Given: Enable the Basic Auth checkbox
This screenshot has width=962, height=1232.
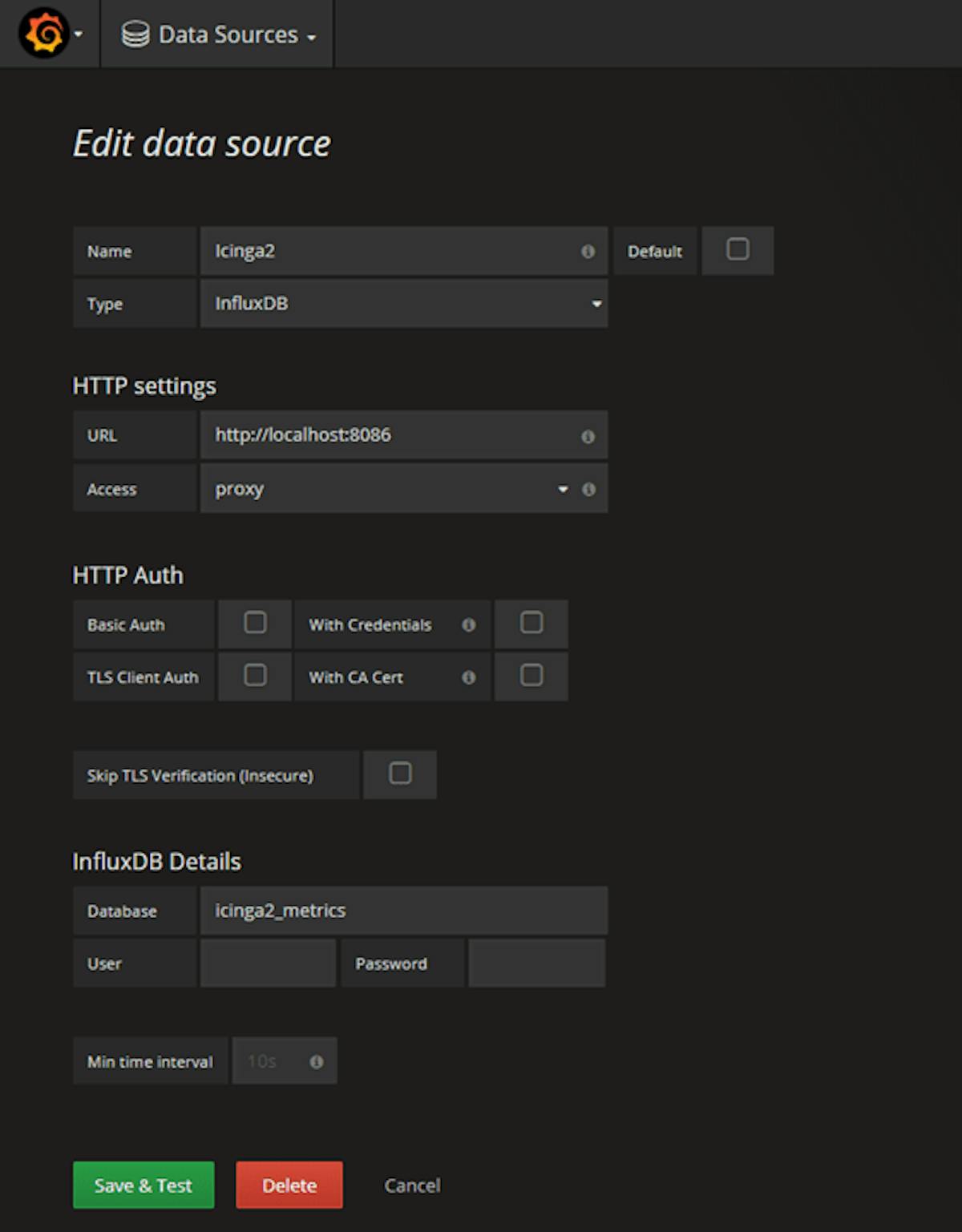Looking at the screenshot, I should point(255,623).
